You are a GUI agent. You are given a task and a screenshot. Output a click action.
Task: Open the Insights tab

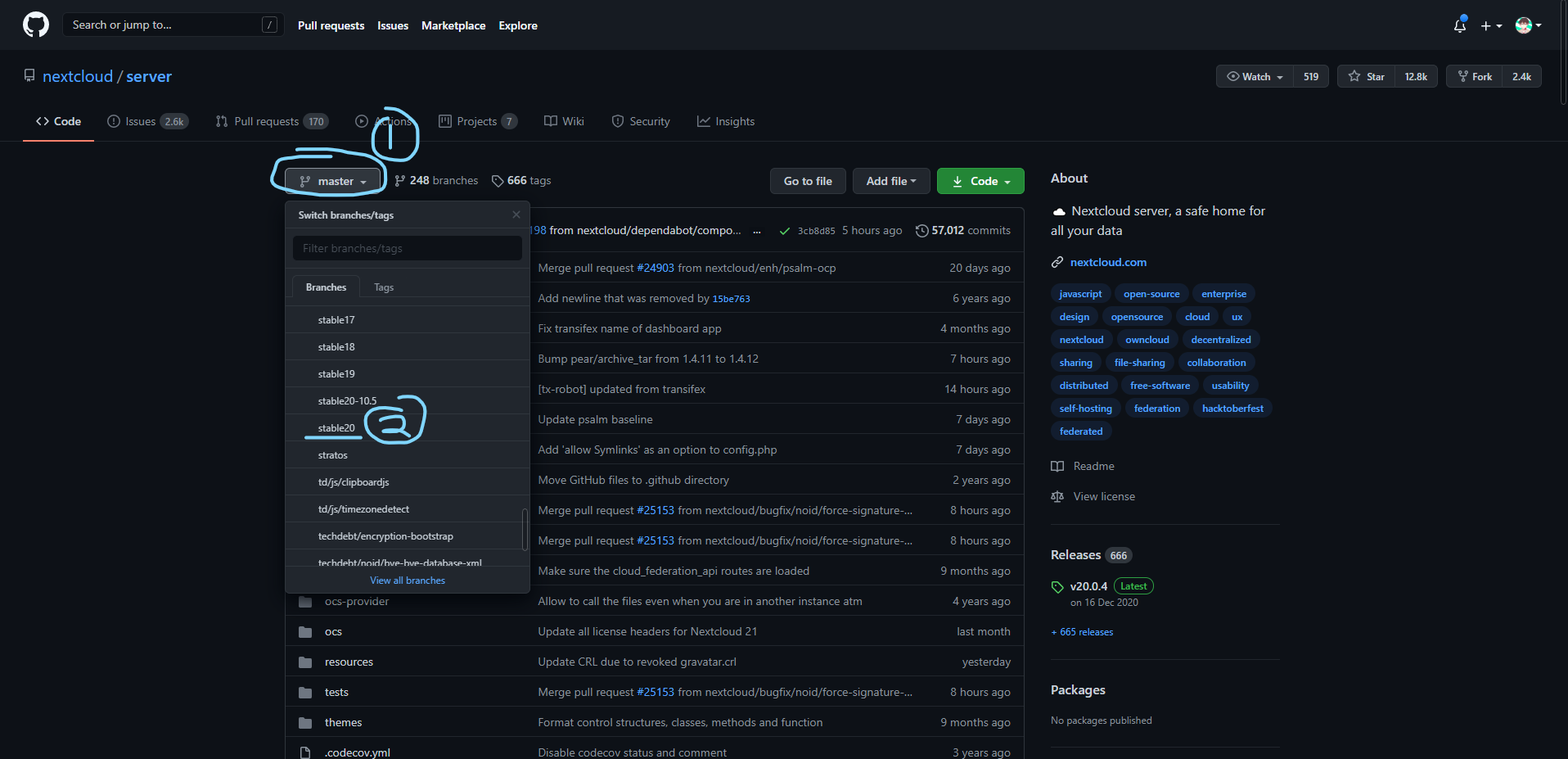[x=726, y=121]
